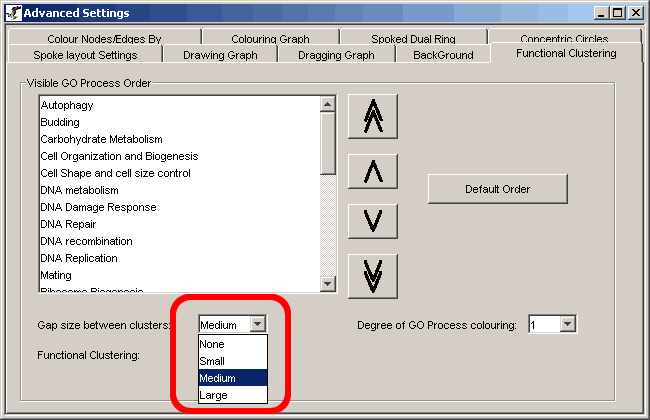Select DNA Repair in the process list
Viewport: 650px width, 420px height.
coord(68,224)
